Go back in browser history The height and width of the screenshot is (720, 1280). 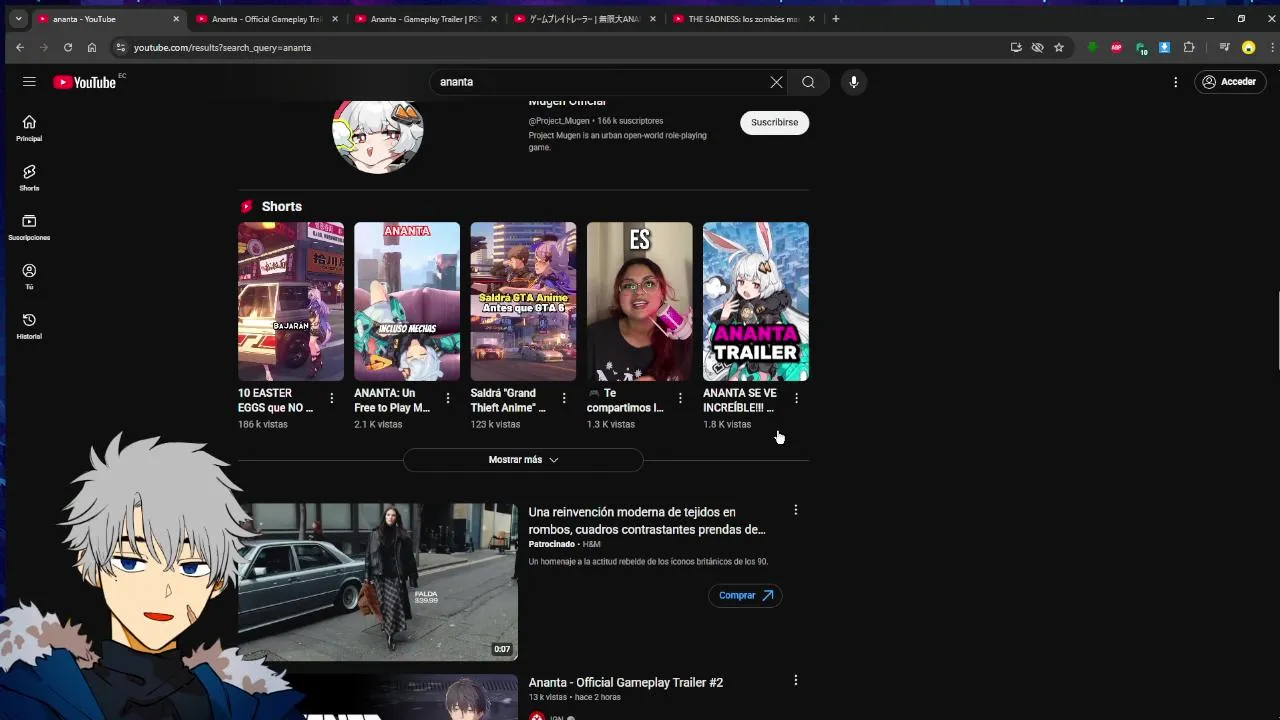click(20, 47)
